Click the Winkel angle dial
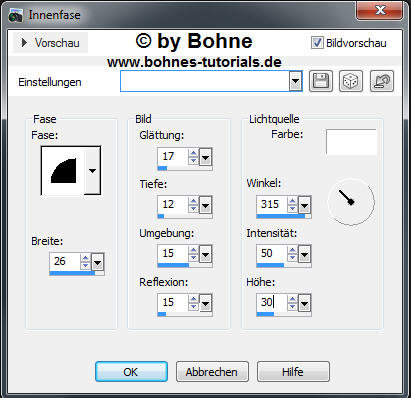Screen dimensions: 411x398 351,201
